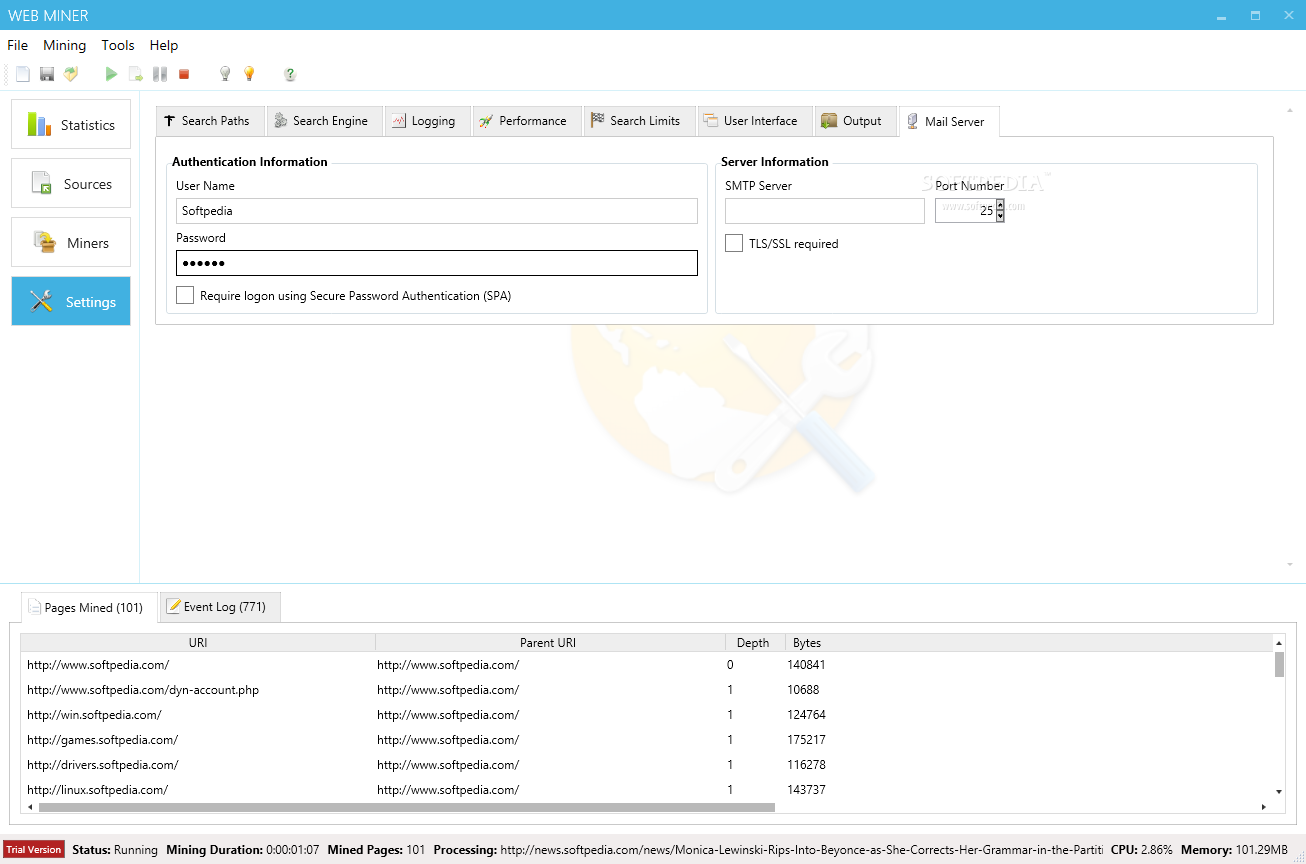The width and height of the screenshot is (1306, 864).
Task: Sort by the URI column header
Action: [x=198, y=643]
